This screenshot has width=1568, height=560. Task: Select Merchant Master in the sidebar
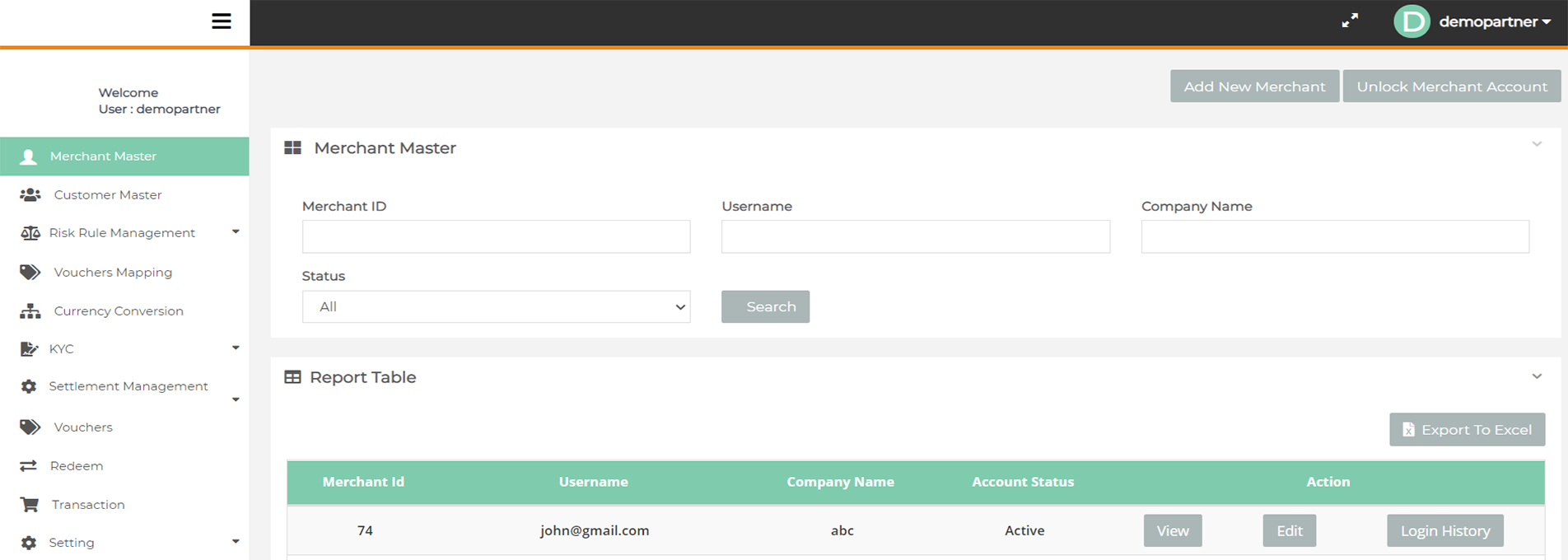click(x=103, y=156)
